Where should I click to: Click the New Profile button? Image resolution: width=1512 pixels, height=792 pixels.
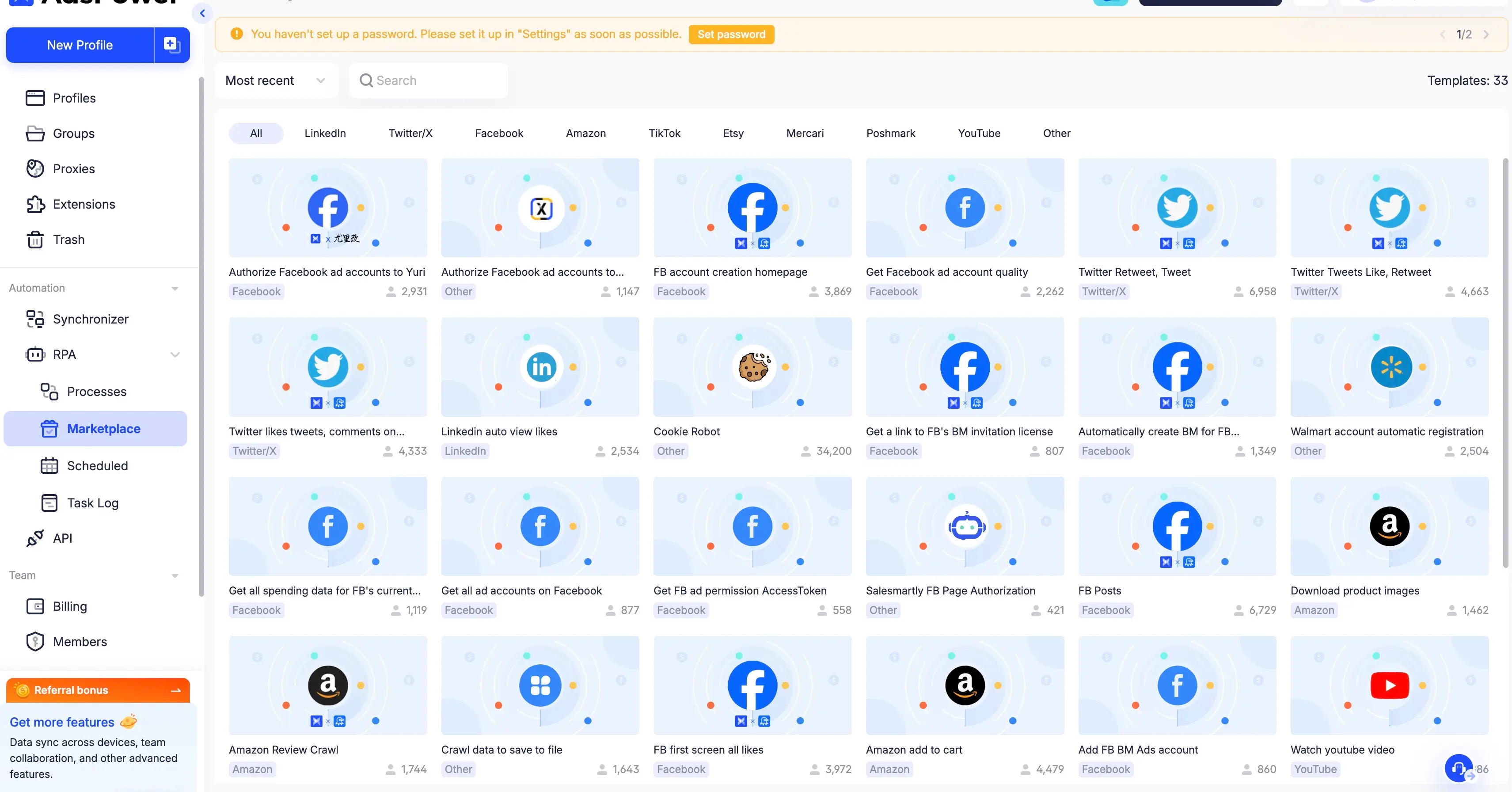pos(80,45)
